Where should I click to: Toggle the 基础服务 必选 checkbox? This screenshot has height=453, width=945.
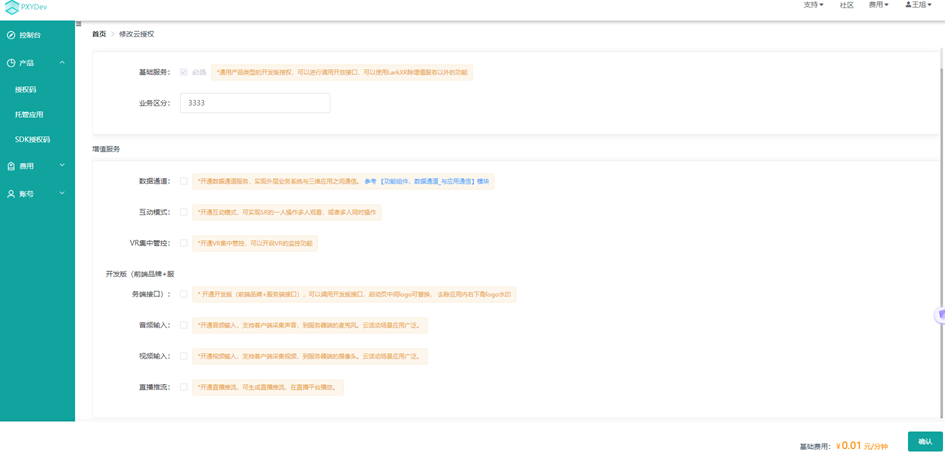click(x=183, y=72)
